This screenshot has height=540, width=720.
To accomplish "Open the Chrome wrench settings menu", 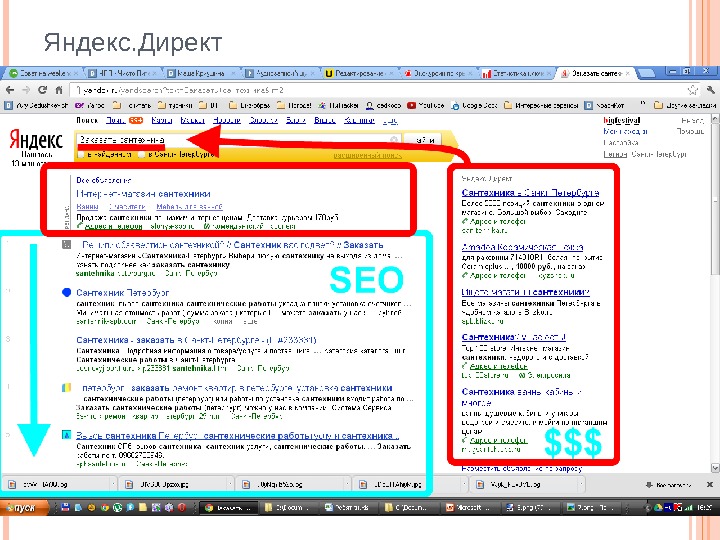I will pyautogui.click(x=711, y=90).
